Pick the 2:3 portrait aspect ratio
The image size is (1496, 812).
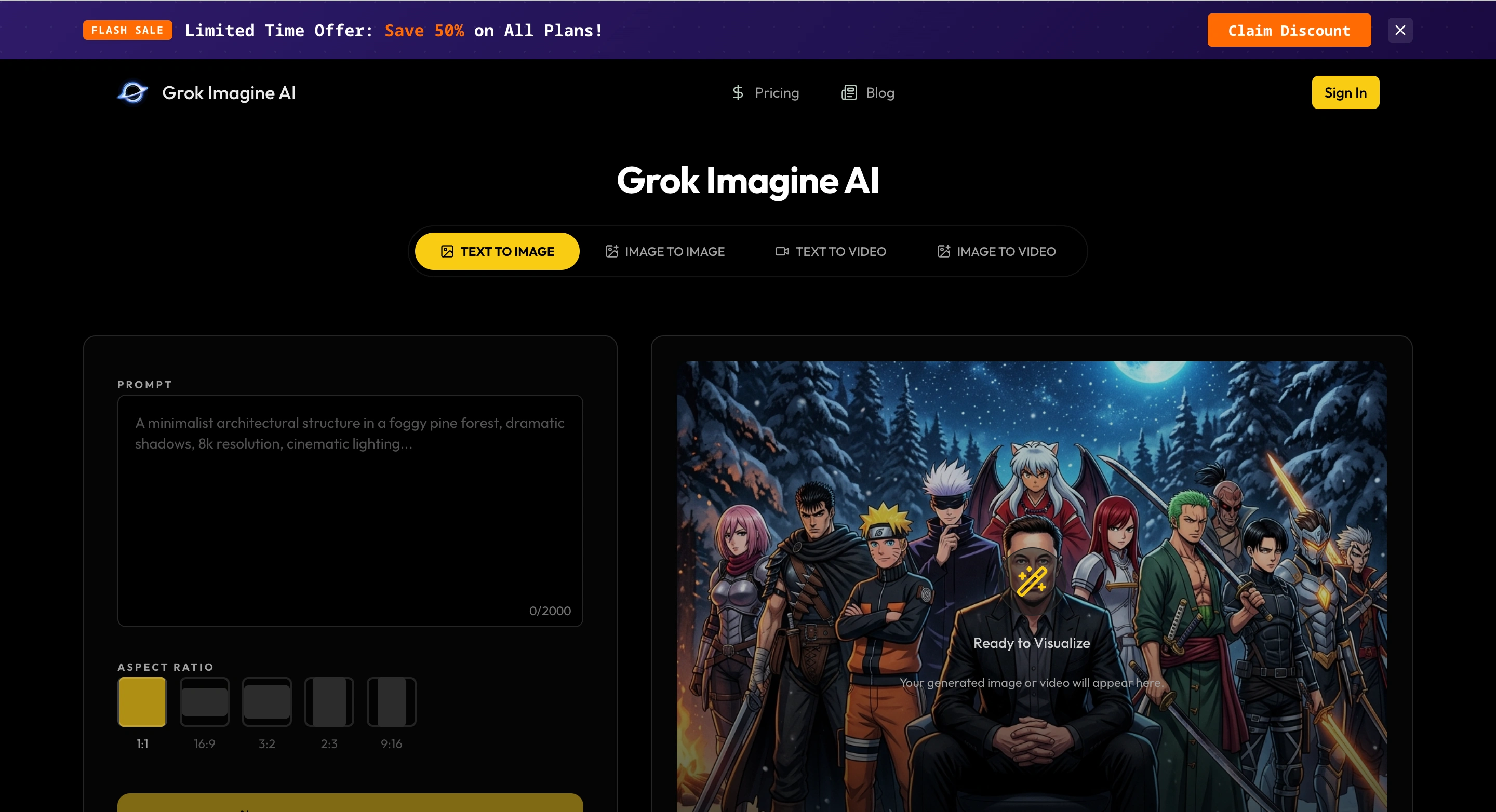(x=329, y=701)
